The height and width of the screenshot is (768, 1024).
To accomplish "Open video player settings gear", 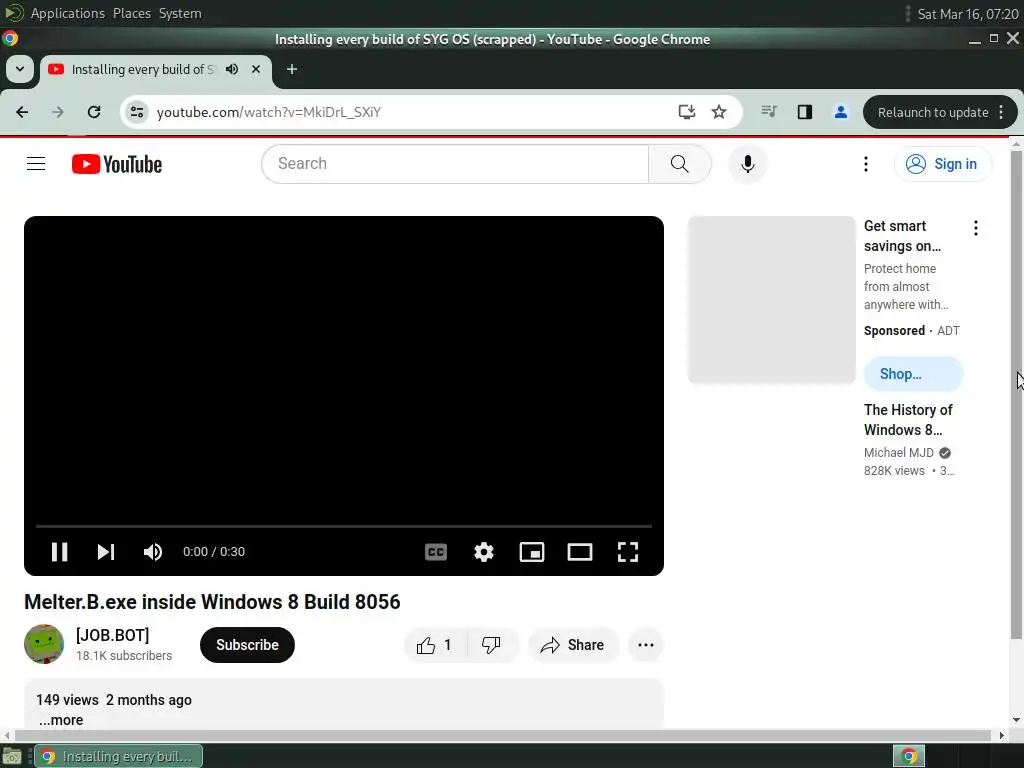I will [x=484, y=552].
